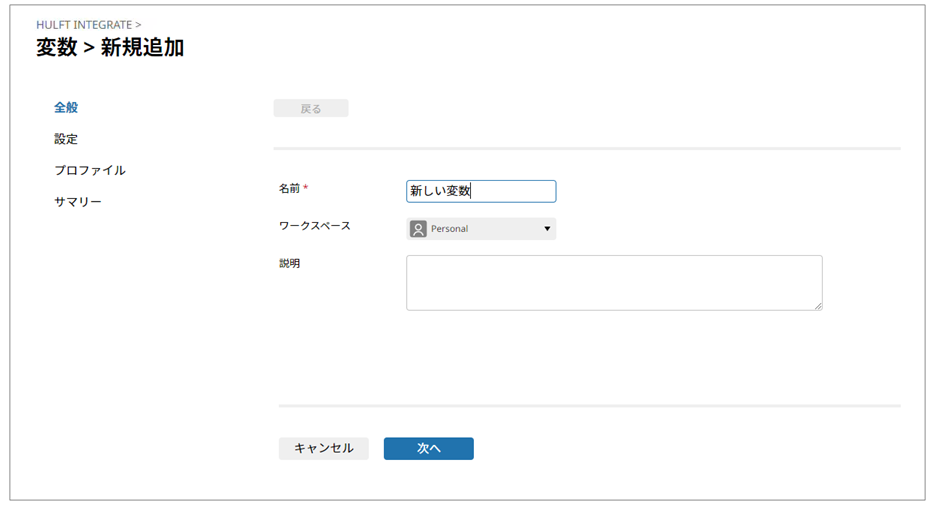Viewport: 934px width, 522px height.
Task: Open the ワークスペース dropdown
Action: point(481,229)
